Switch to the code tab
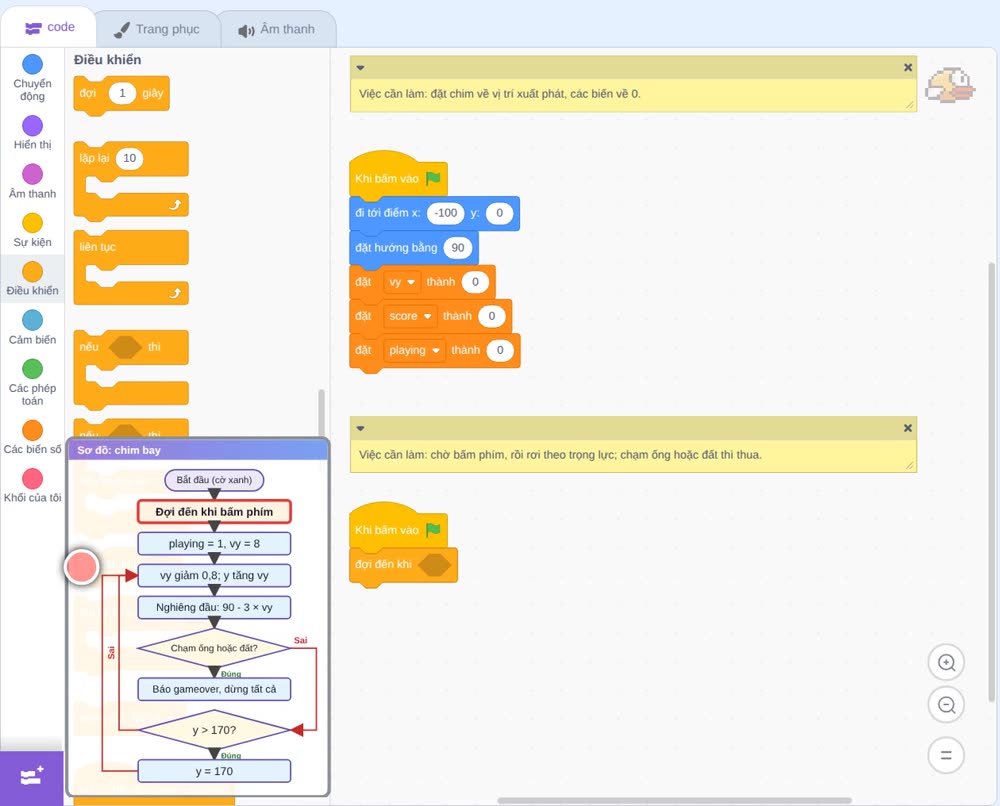The height and width of the screenshot is (806, 1000). click(x=49, y=27)
